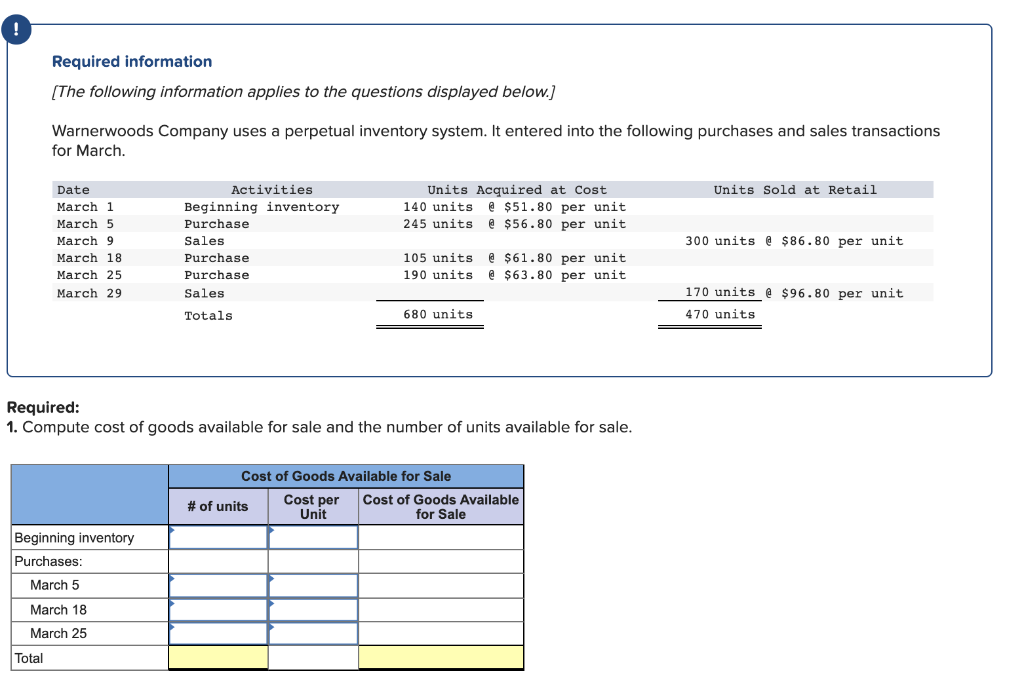The height and width of the screenshot is (680, 1024).
Task: Open the dropdown marker in March 5 Cost per Unit cell
Action: coord(271,577)
